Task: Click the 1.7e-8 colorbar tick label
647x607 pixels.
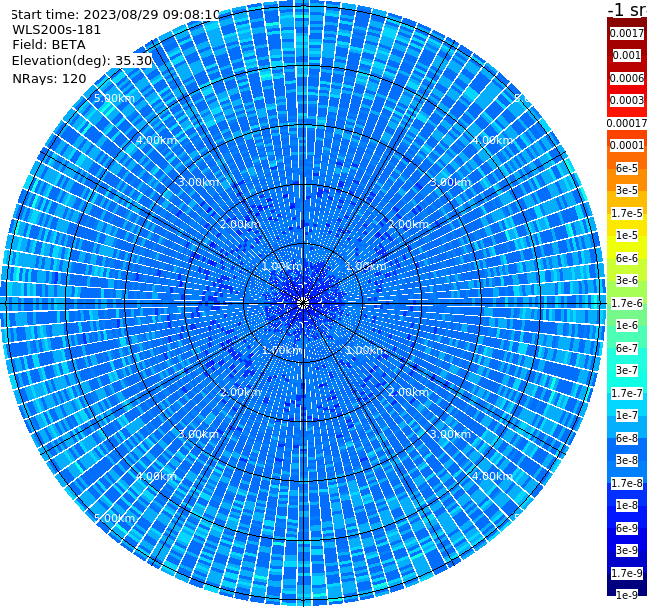Action: (626, 483)
